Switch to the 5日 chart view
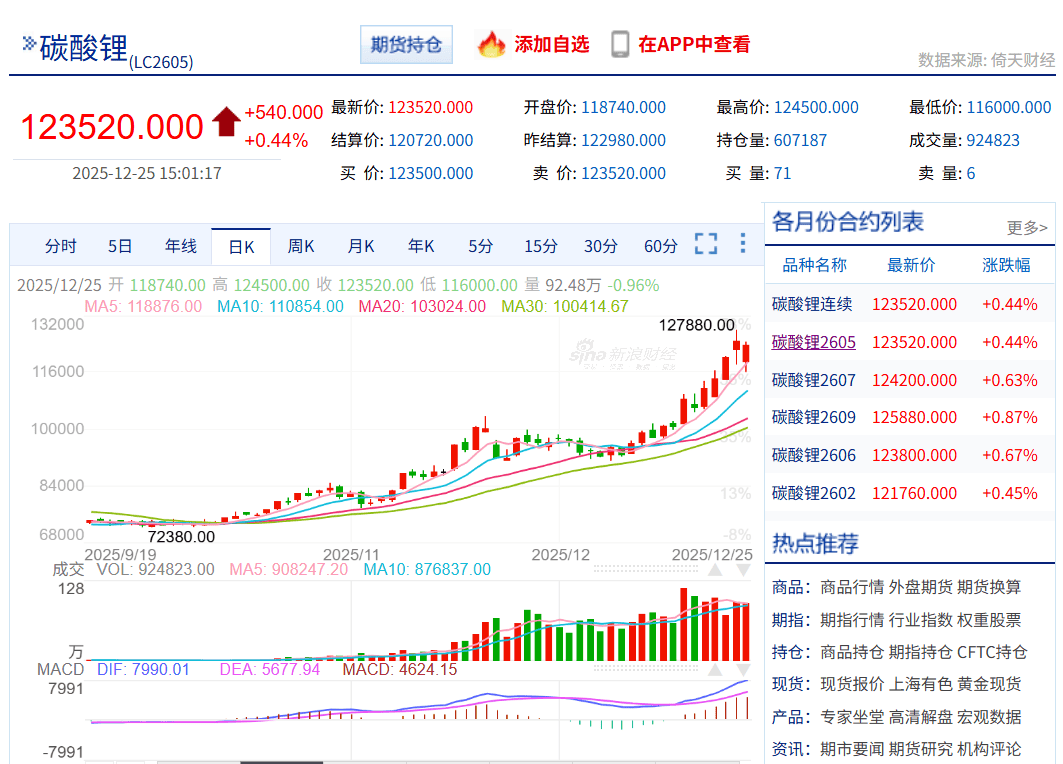This screenshot has width=1063, height=764. point(120,246)
